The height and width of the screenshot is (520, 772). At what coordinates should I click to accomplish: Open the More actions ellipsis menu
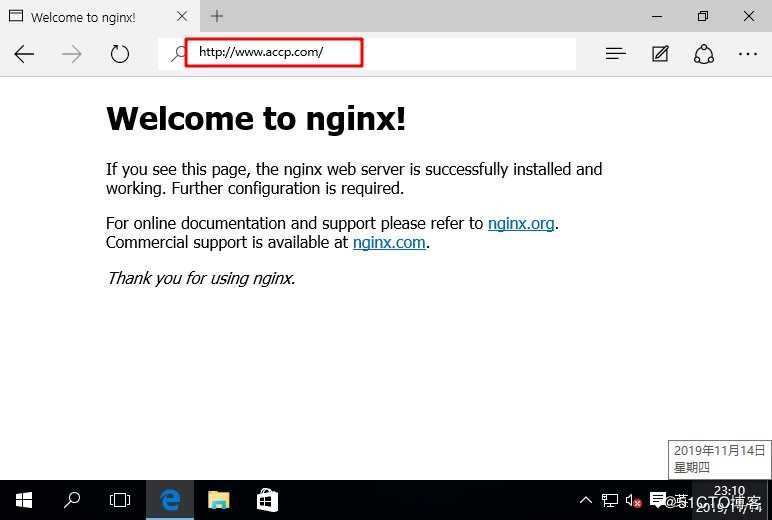point(747,54)
